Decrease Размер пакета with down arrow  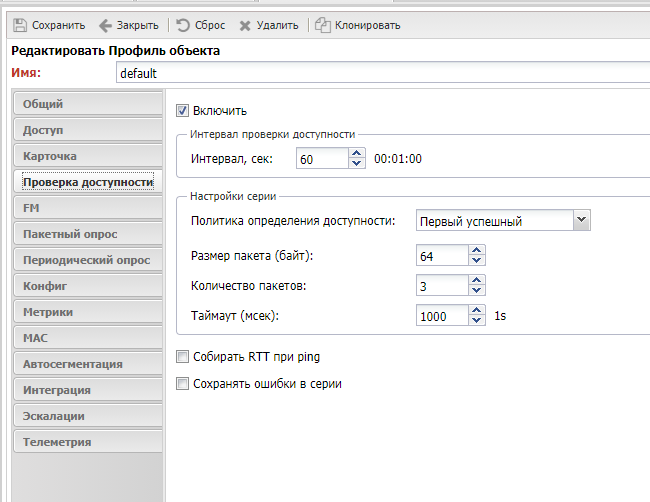coord(477,260)
